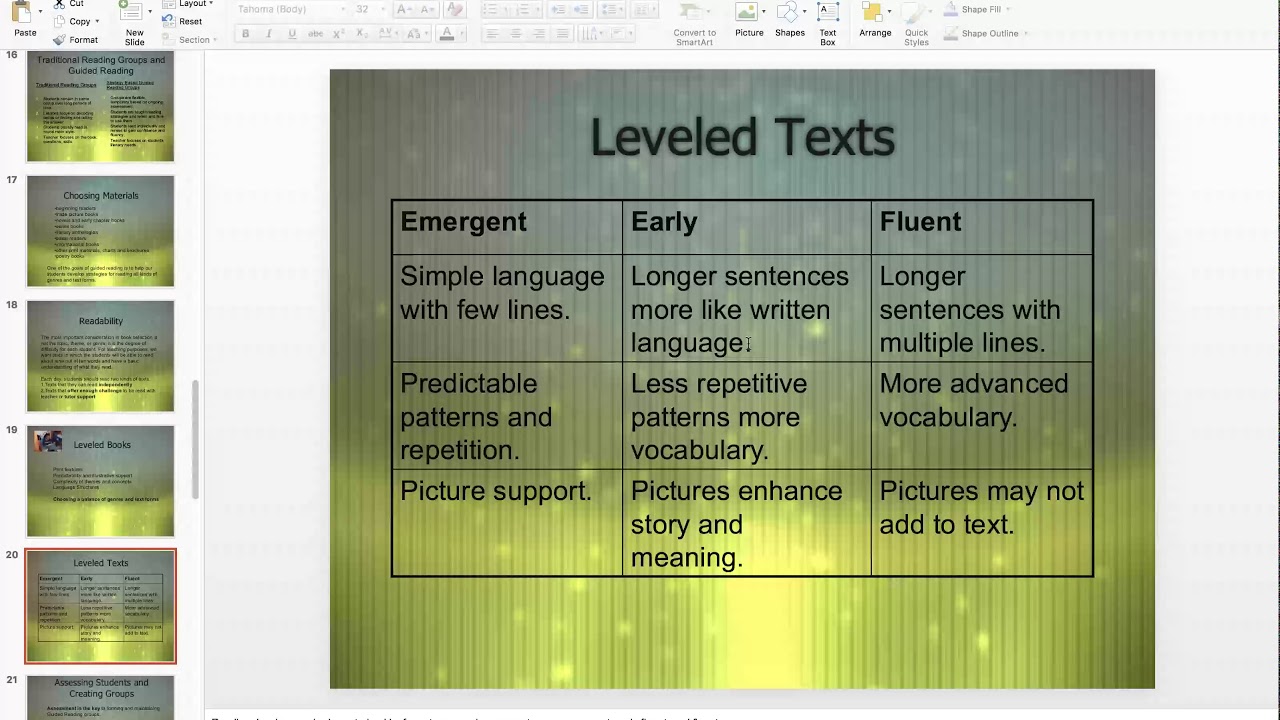Select slide 21 Assessing Students thumbnail
Screen dimensions: 1280x720
[x=100, y=698]
